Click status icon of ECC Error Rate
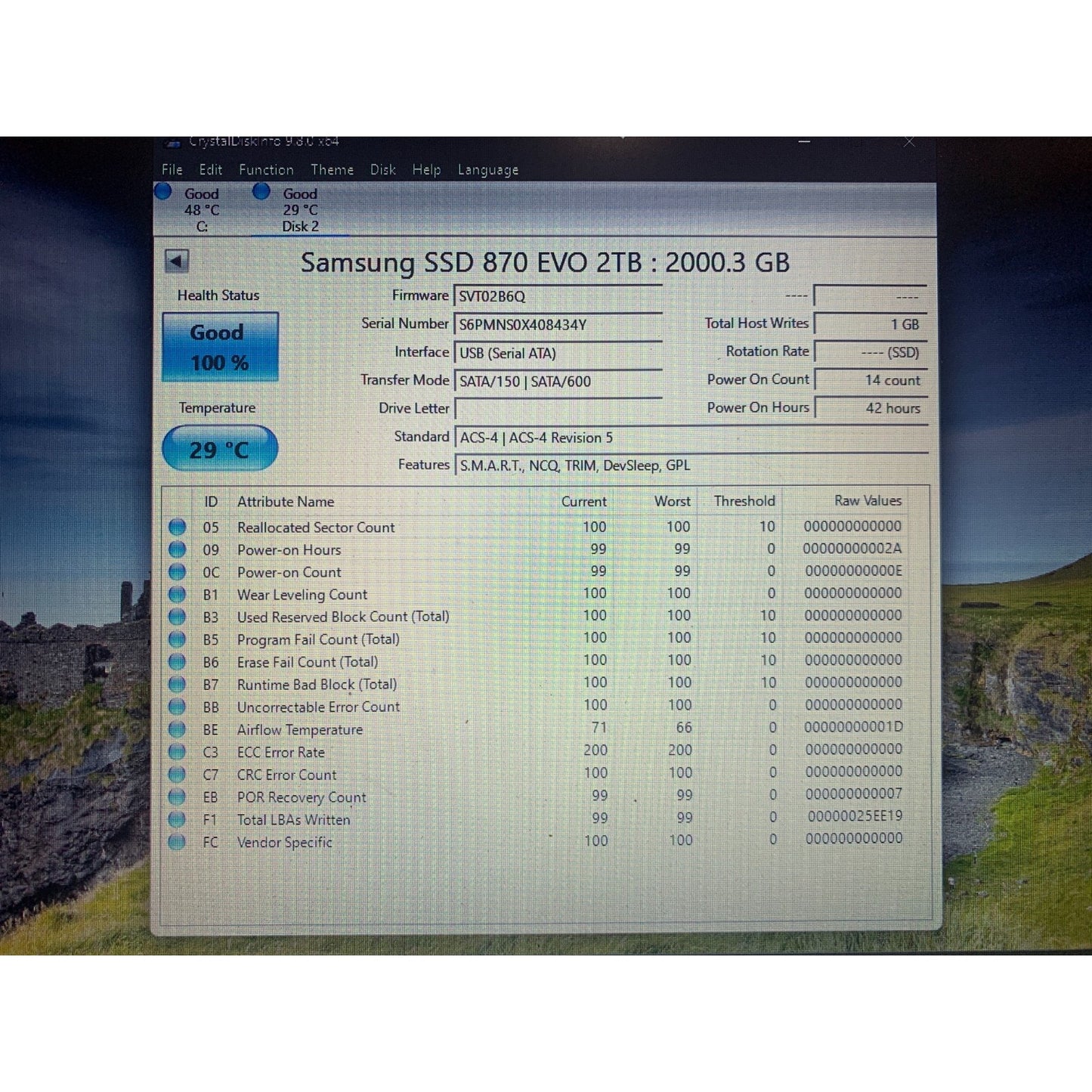Screen dimensions: 1092x1092 coord(178,752)
